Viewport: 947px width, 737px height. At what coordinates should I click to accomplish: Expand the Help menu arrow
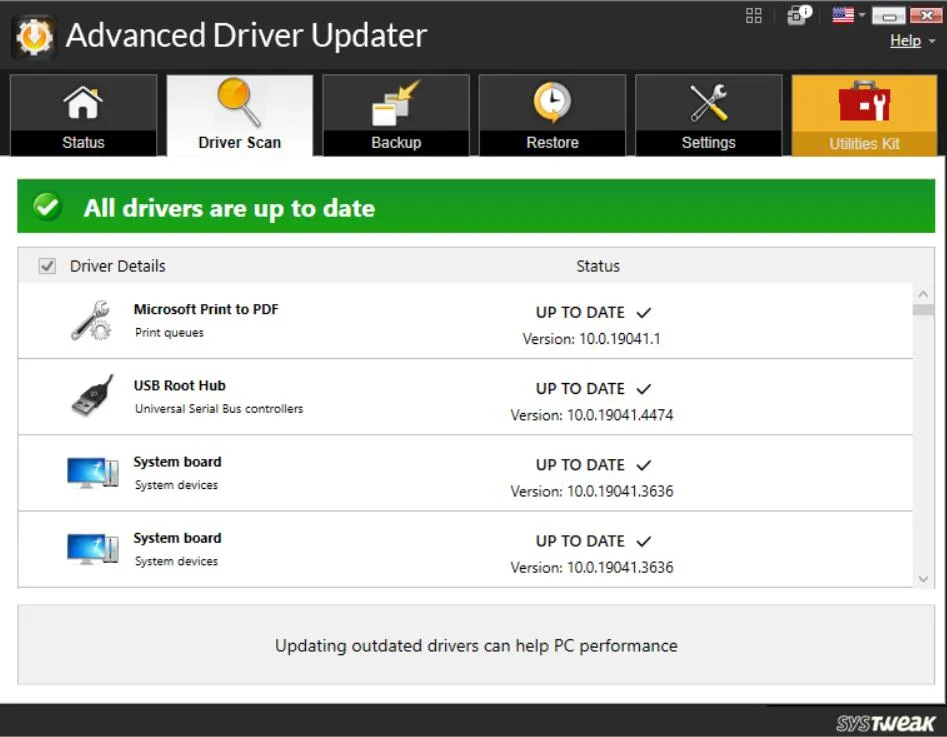[929, 42]
